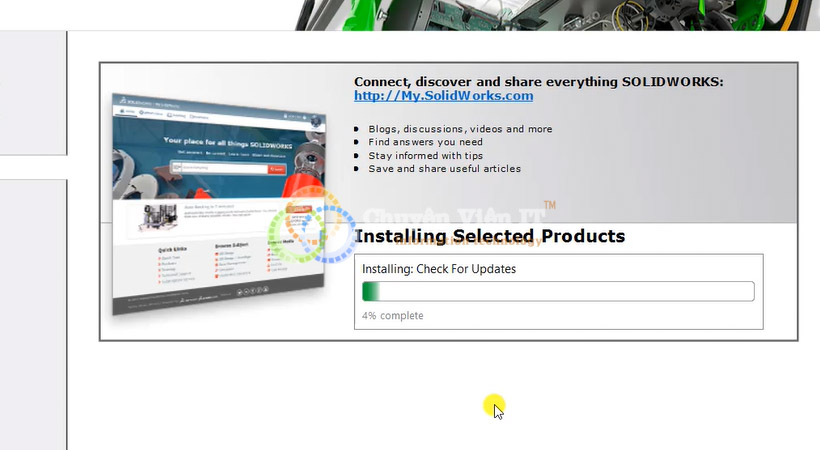This screenshot has width=820, height=450.
Task: Click the red search button in preview
Action: pyautogui.click(x=277, y=170)
